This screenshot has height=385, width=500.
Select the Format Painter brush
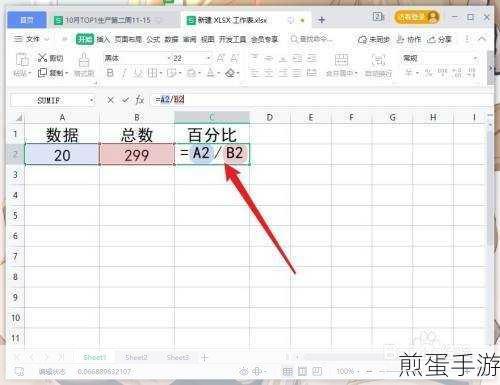(84, 60)
